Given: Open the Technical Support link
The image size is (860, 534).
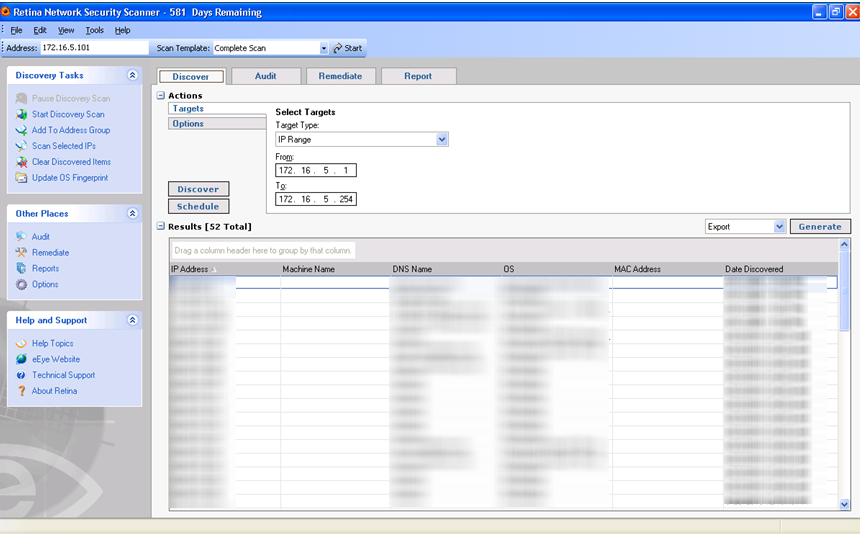Looking at the screenshot, I should pyautogui.click(x=63, y=376).
